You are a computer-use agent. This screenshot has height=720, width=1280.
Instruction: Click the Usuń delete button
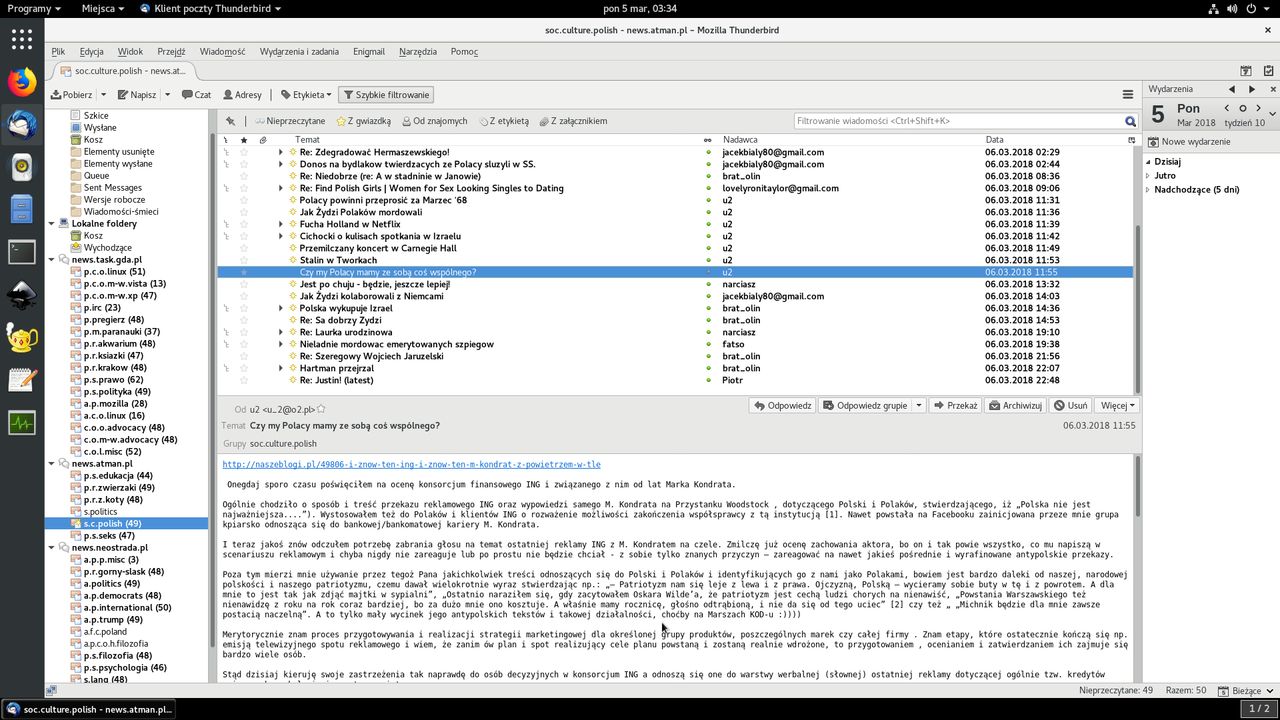(1071, 406)
